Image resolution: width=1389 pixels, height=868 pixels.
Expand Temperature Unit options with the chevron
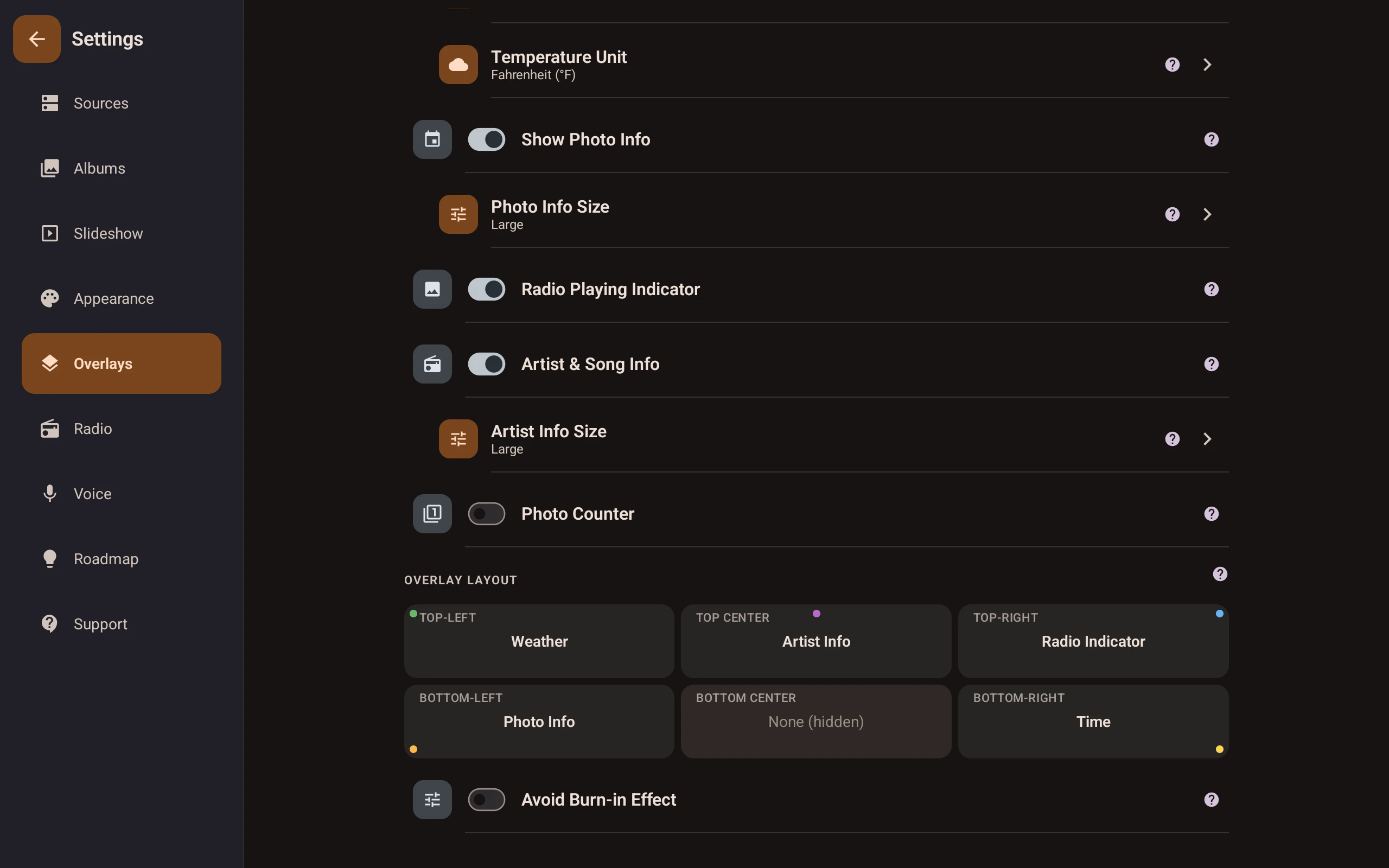click(x=1207, y=65)
